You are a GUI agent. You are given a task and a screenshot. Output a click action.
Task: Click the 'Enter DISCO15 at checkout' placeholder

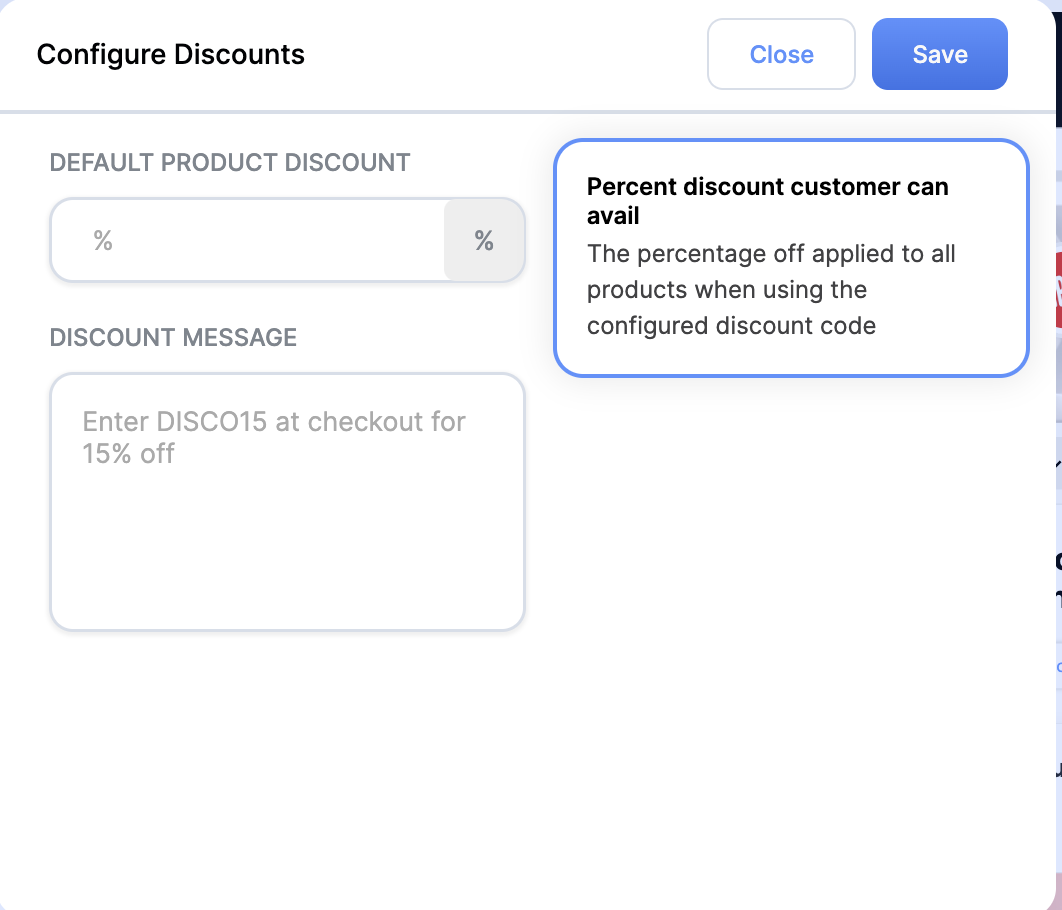tap(274, 422)
